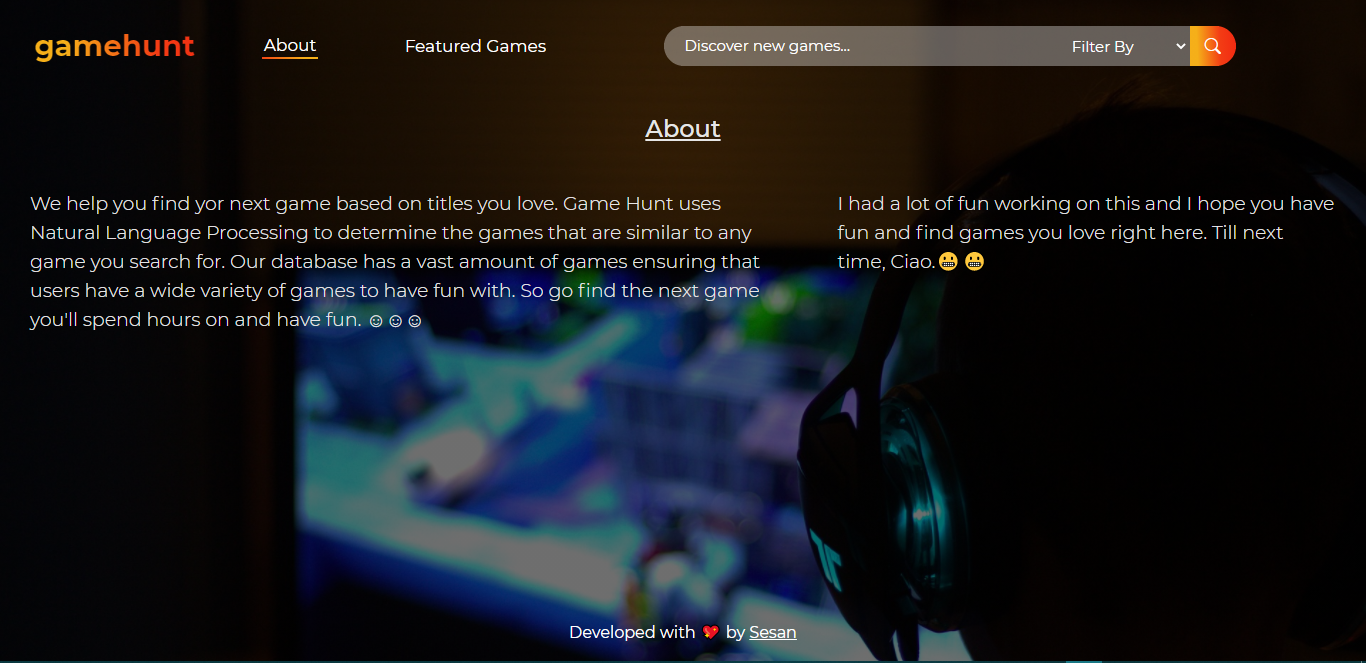
Task: Click the orange underline beneath About nav
Action: pyautogui.click(x=290, y=58)
